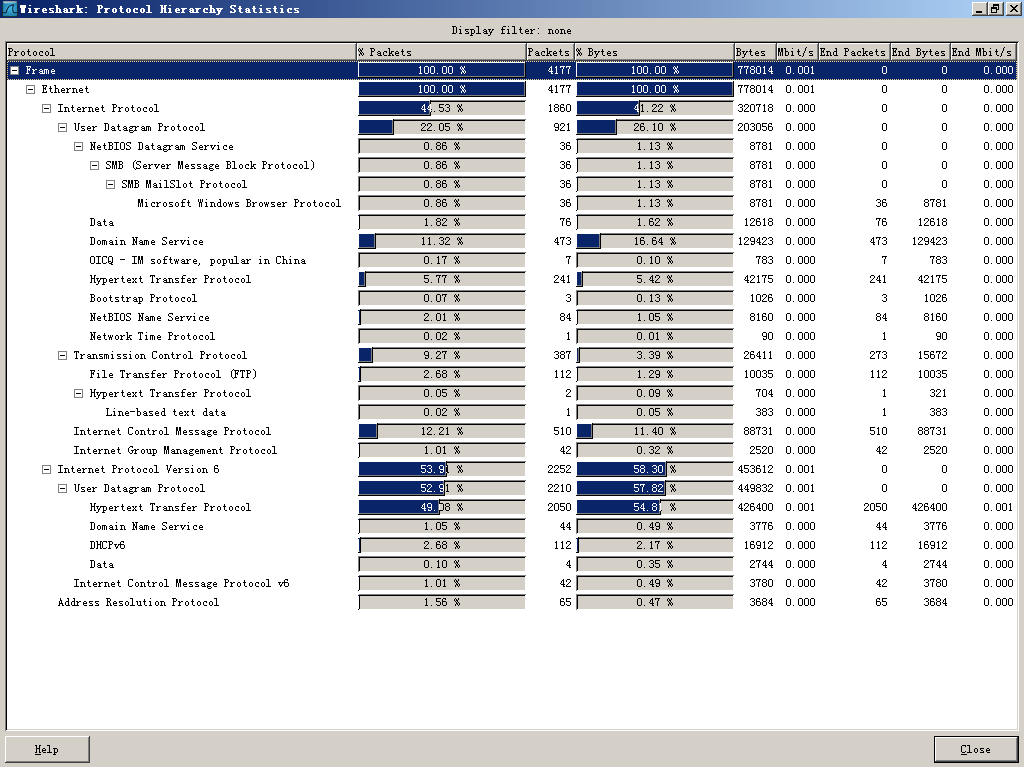Click the 129423 bytes cell for DNS
The width and height of the screenshot is (1024, 768).
(x=755, y=242)
